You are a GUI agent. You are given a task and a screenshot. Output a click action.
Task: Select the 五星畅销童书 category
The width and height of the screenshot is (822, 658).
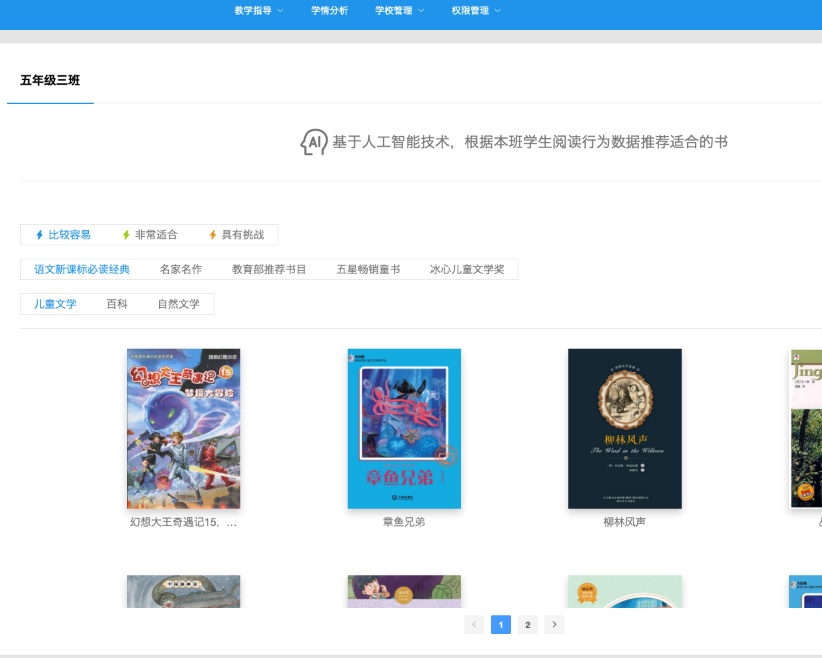pyautogui.click(x=368, y=269)
